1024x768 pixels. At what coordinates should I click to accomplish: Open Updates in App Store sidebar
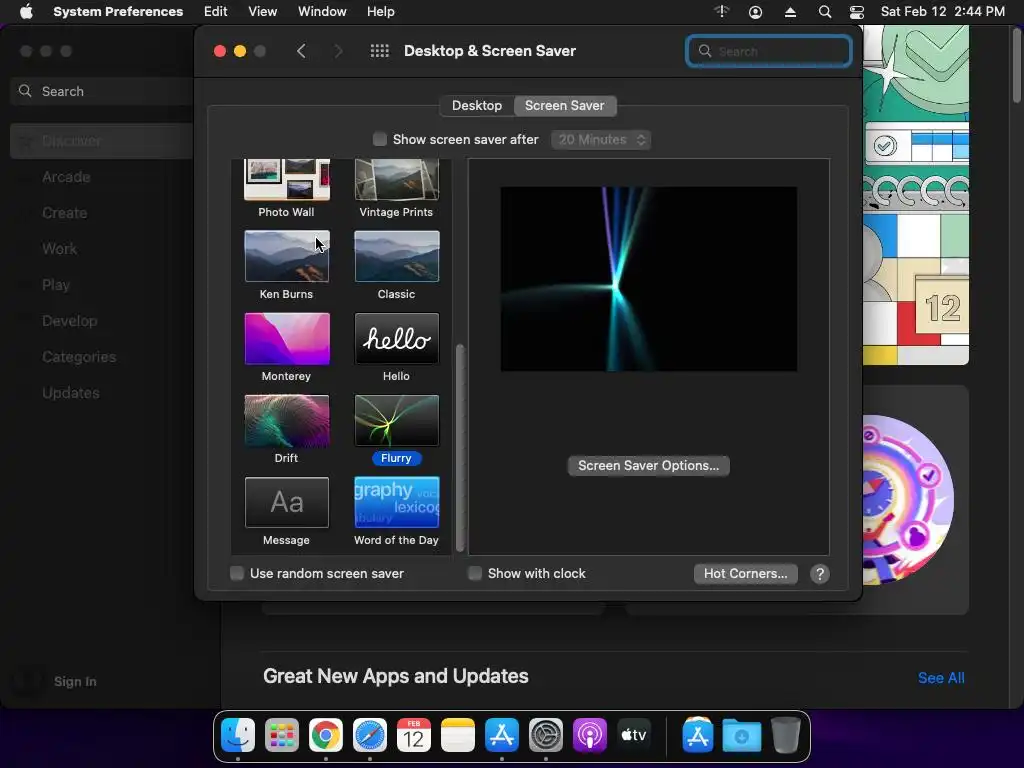[x=71, y=392]
